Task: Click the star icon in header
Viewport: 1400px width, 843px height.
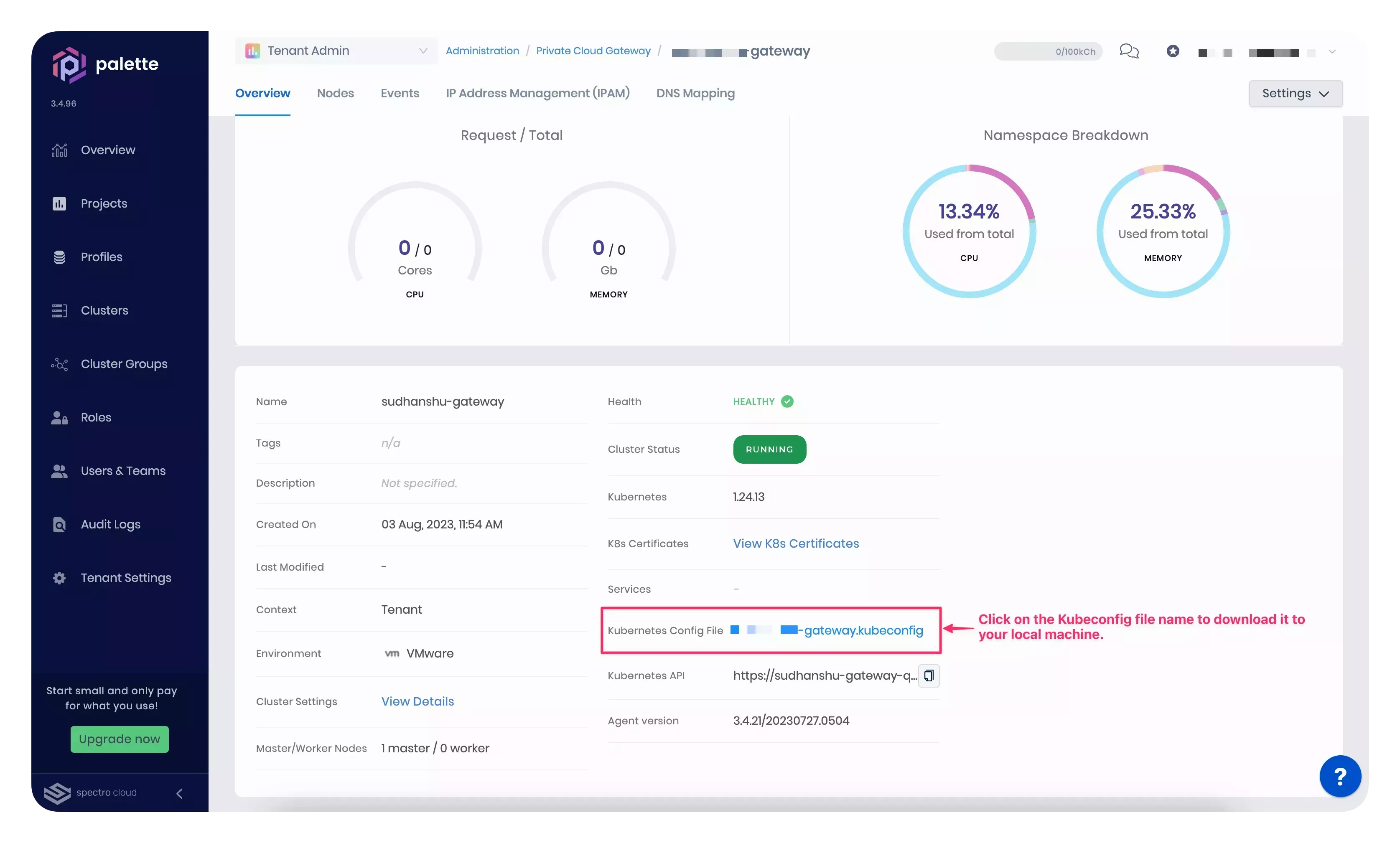Action: 1173,51
